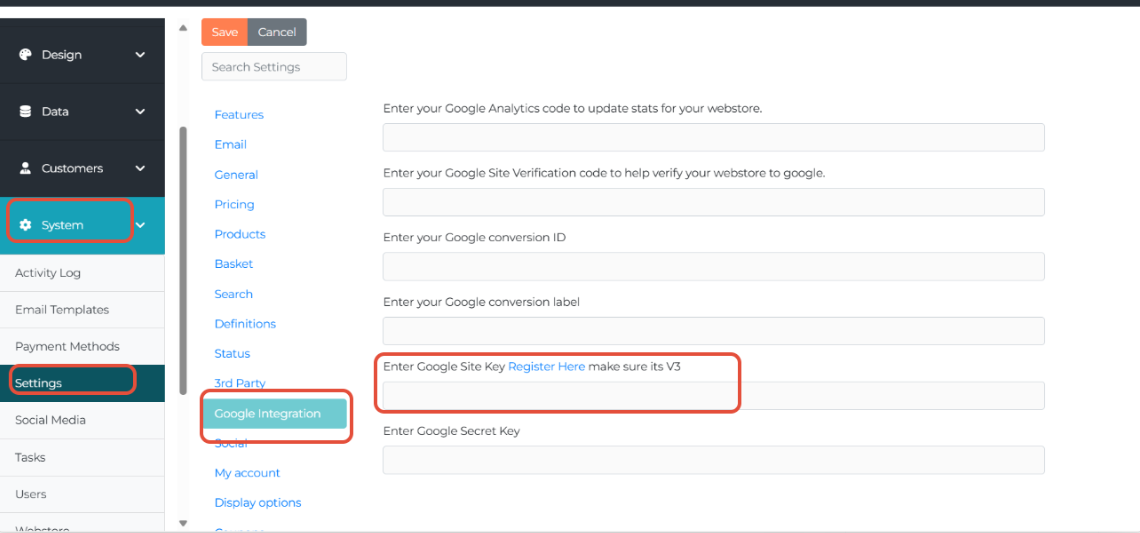
Task: Open the Register Here link
Action: [x=546, y=366]
